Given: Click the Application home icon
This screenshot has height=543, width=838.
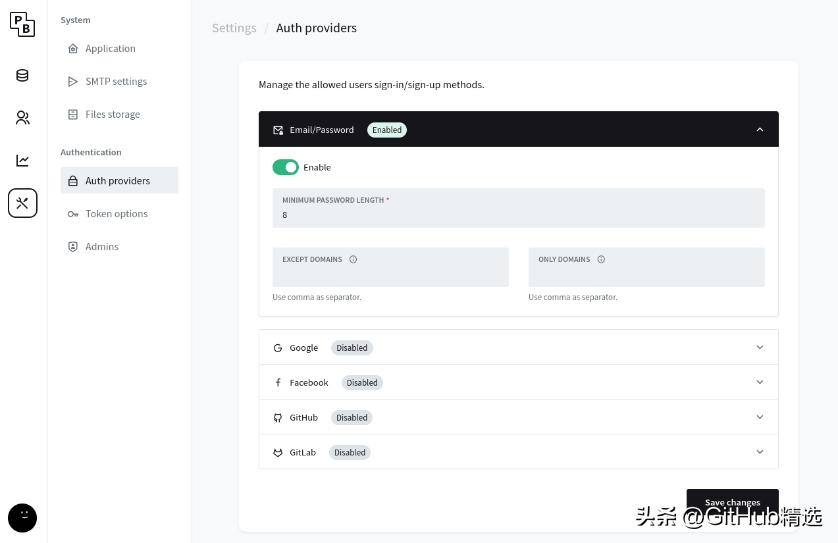Looking at the screenshot, I should 73,49.
